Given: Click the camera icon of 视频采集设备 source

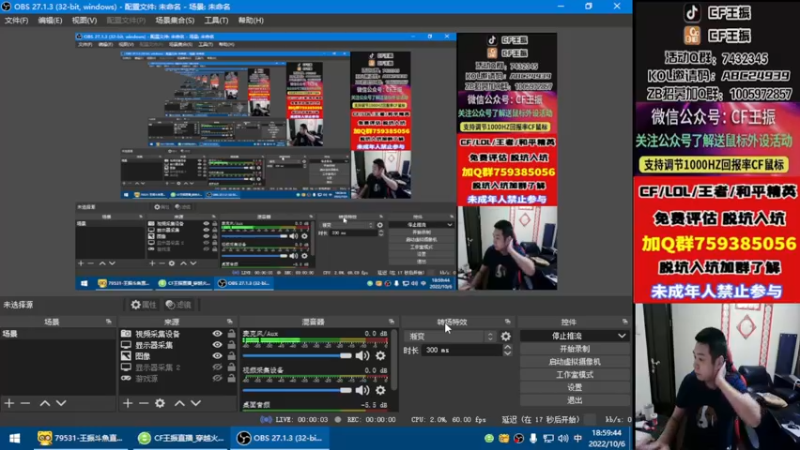Looking at the screenshot, I should coord(126,334).
